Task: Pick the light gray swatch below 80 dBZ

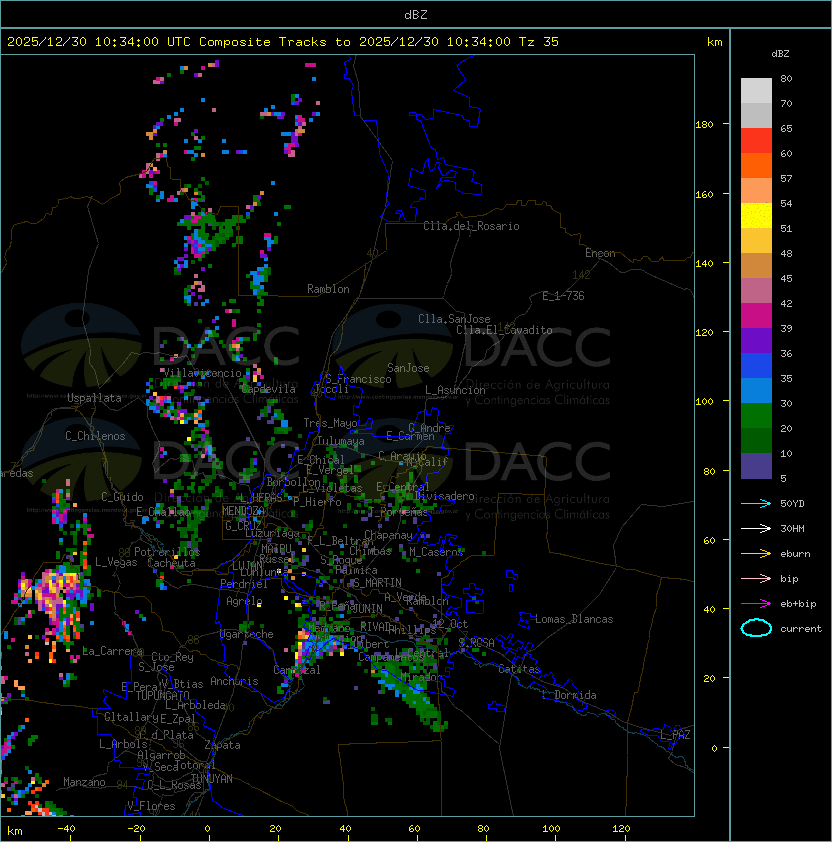Action: [x=756, y=90]
